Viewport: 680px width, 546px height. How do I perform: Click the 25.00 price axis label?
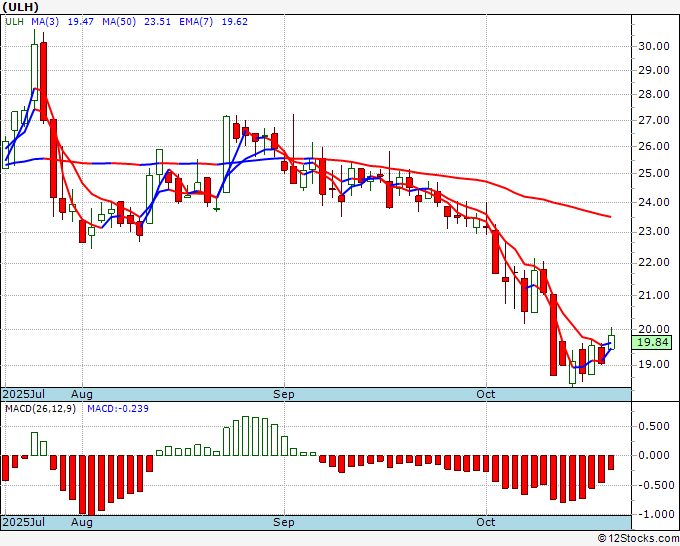coord(654,173)
